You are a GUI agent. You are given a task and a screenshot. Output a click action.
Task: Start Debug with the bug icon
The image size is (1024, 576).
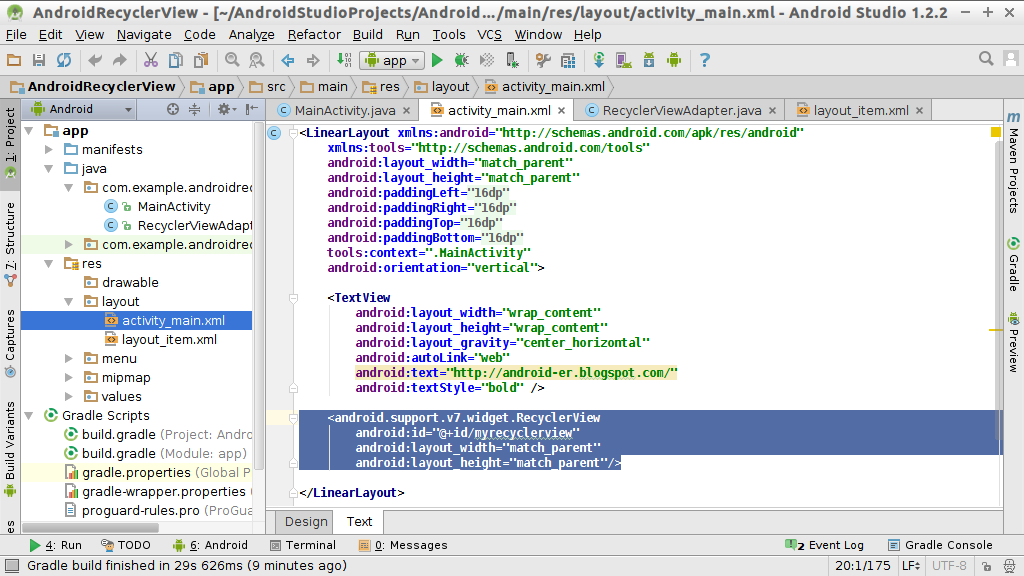pyautogui.click(x=462, y=60)
